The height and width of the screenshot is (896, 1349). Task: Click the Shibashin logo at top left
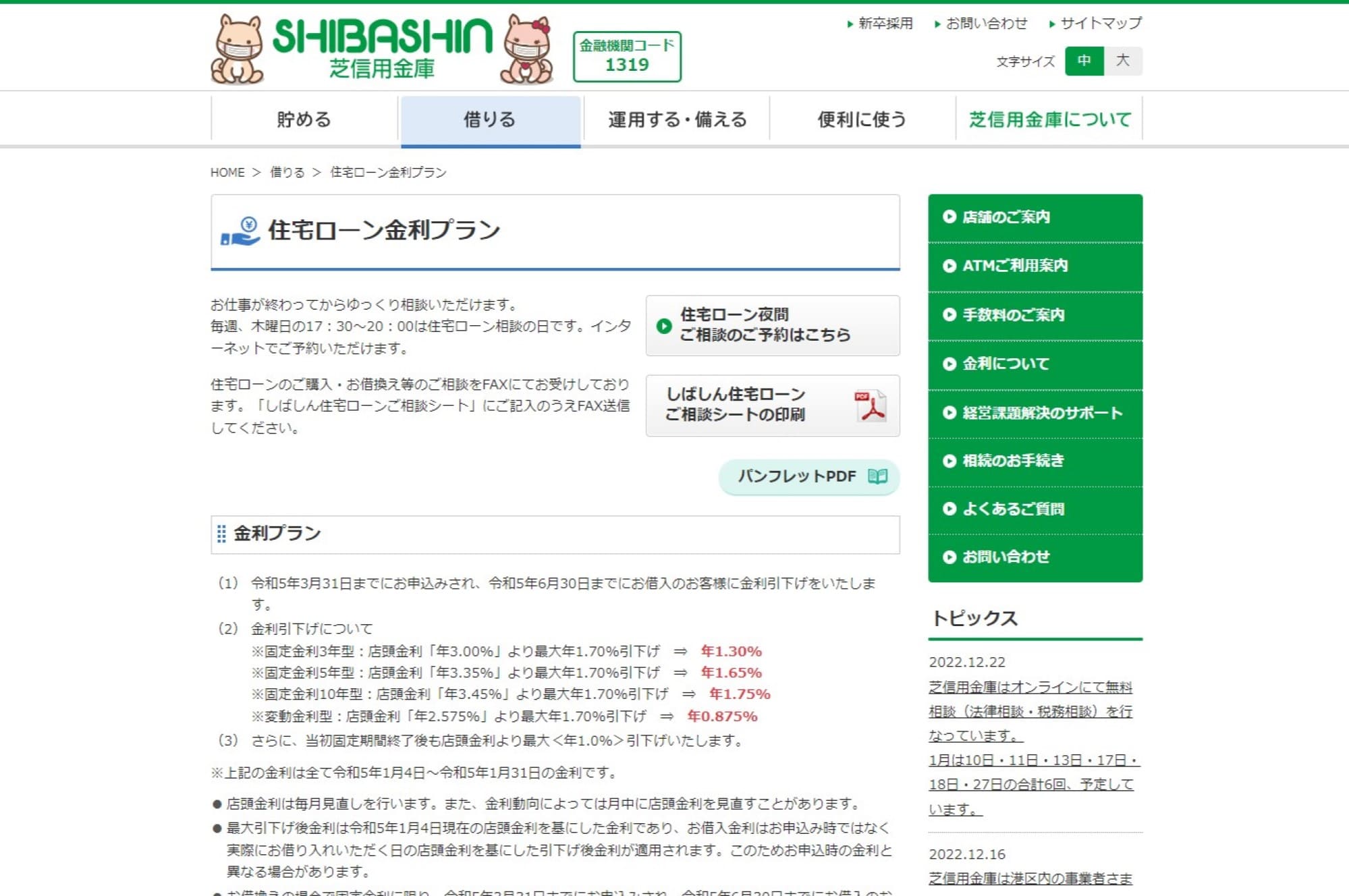(x=382, y=49)
